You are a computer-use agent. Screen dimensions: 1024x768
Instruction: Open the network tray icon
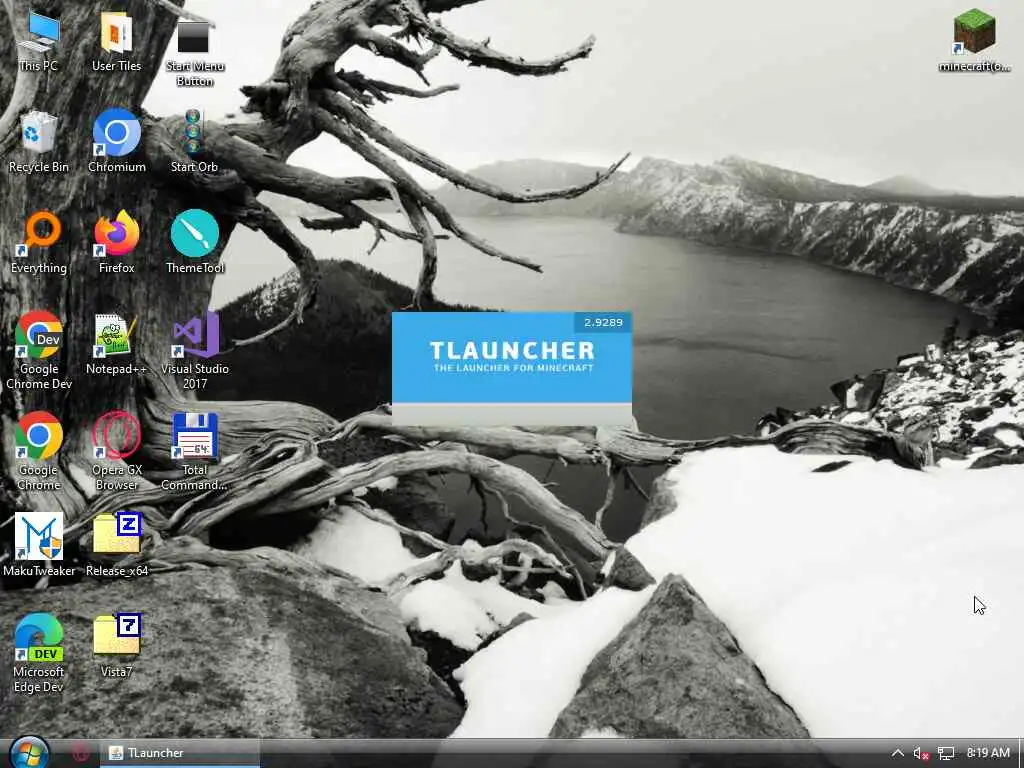pyautogui.click(x=946, y=754)
